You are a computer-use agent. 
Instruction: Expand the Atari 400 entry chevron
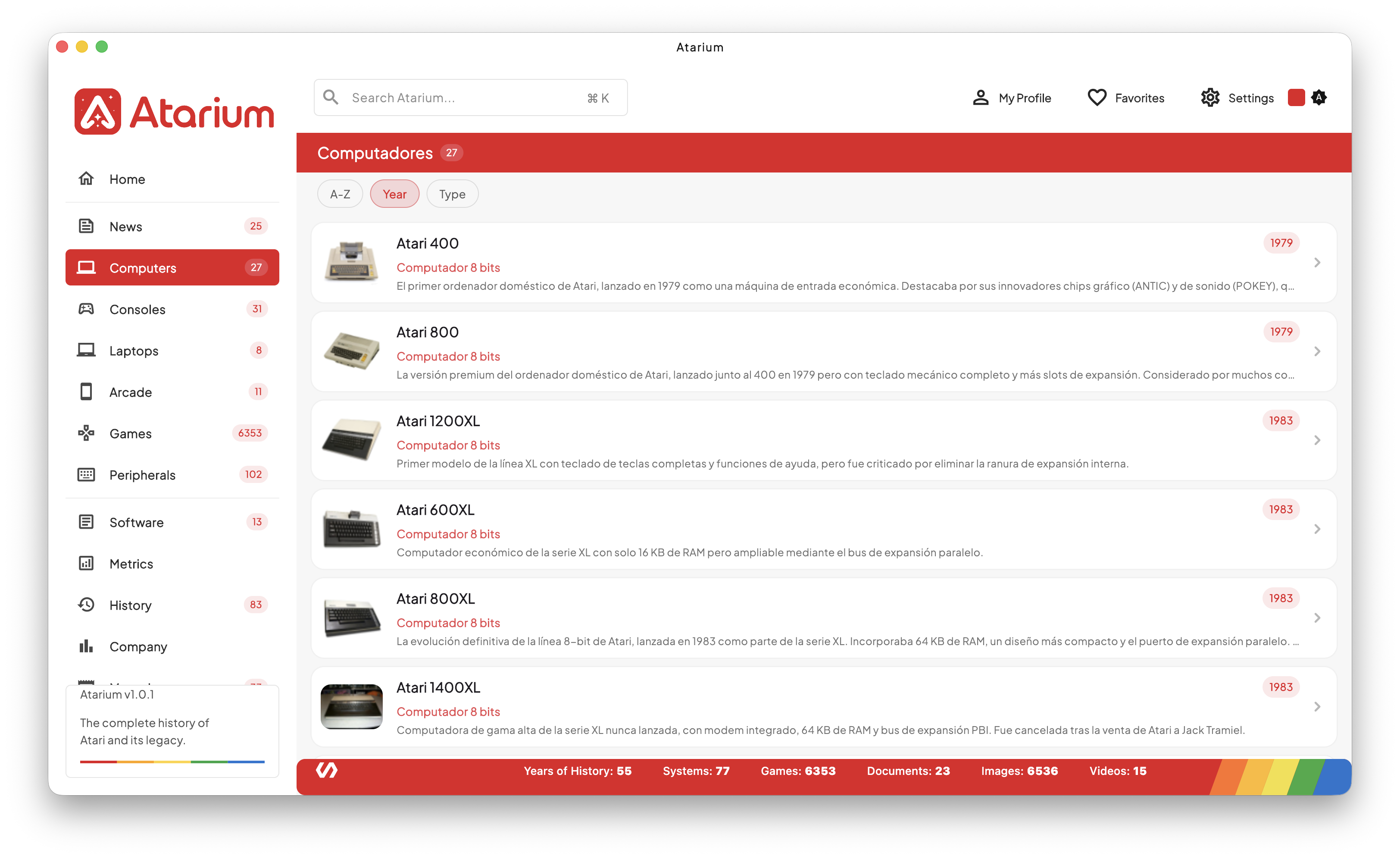[1317, 263]
